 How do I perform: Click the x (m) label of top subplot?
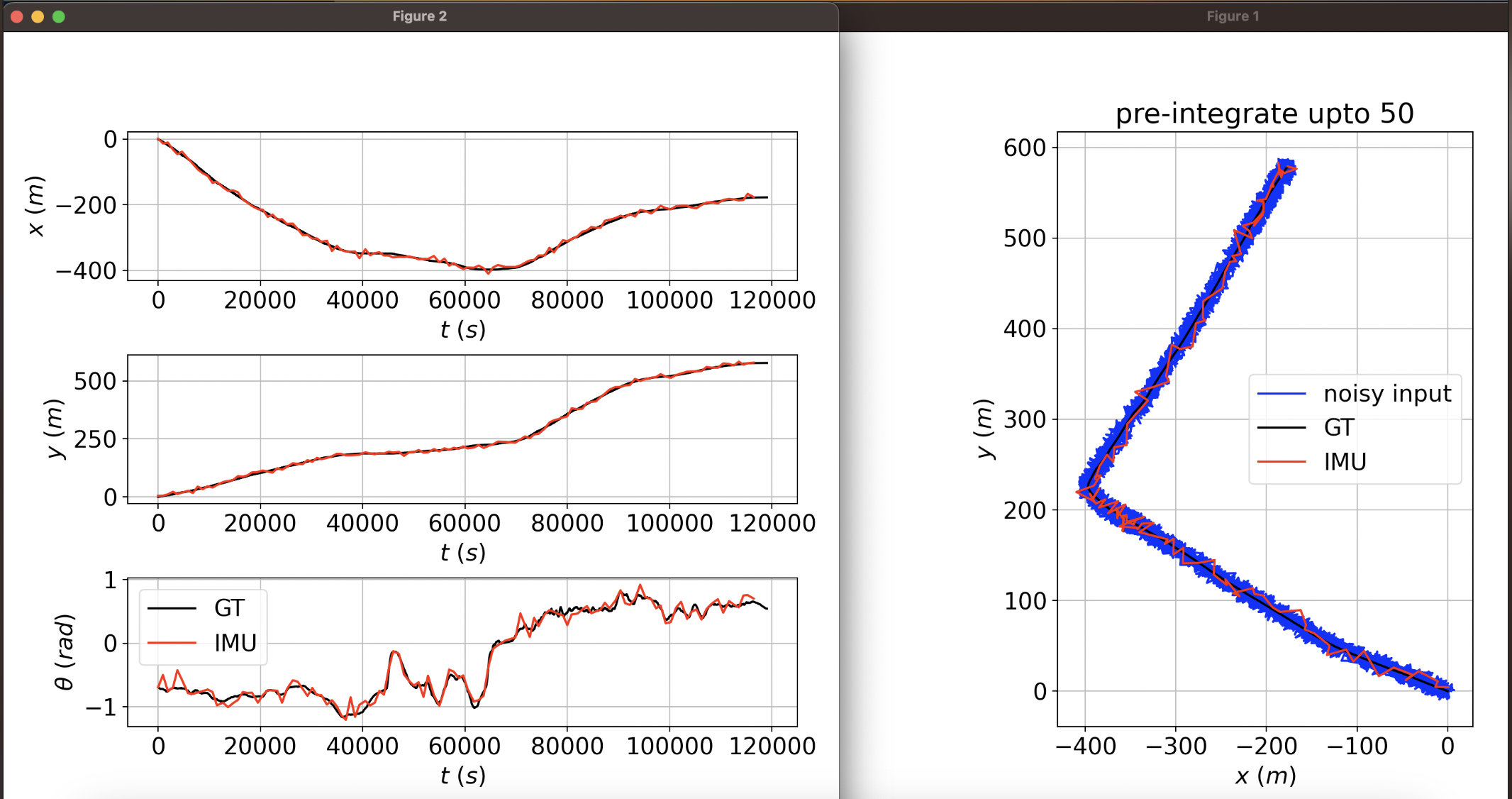(x=35, y=206)
